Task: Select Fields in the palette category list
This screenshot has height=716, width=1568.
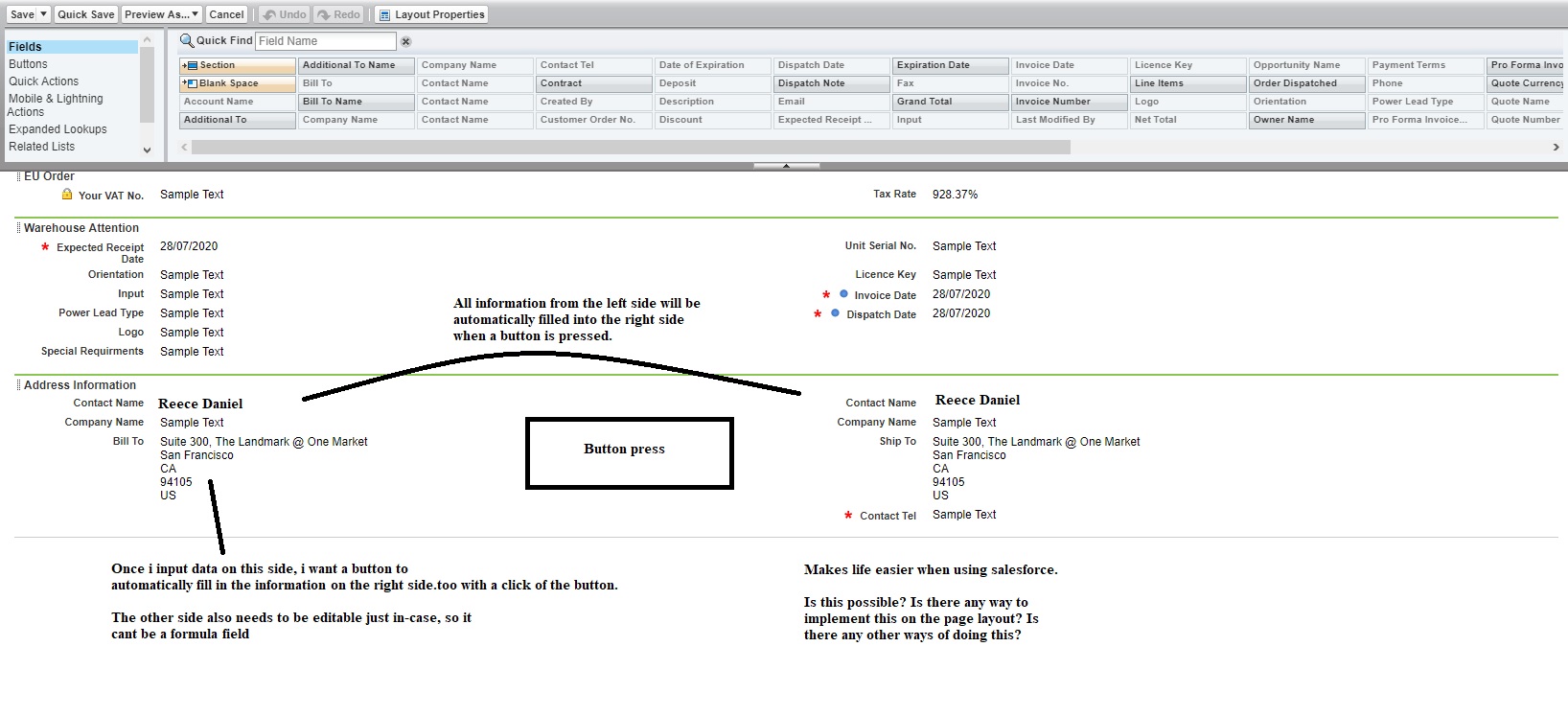Action: (72, 47)
